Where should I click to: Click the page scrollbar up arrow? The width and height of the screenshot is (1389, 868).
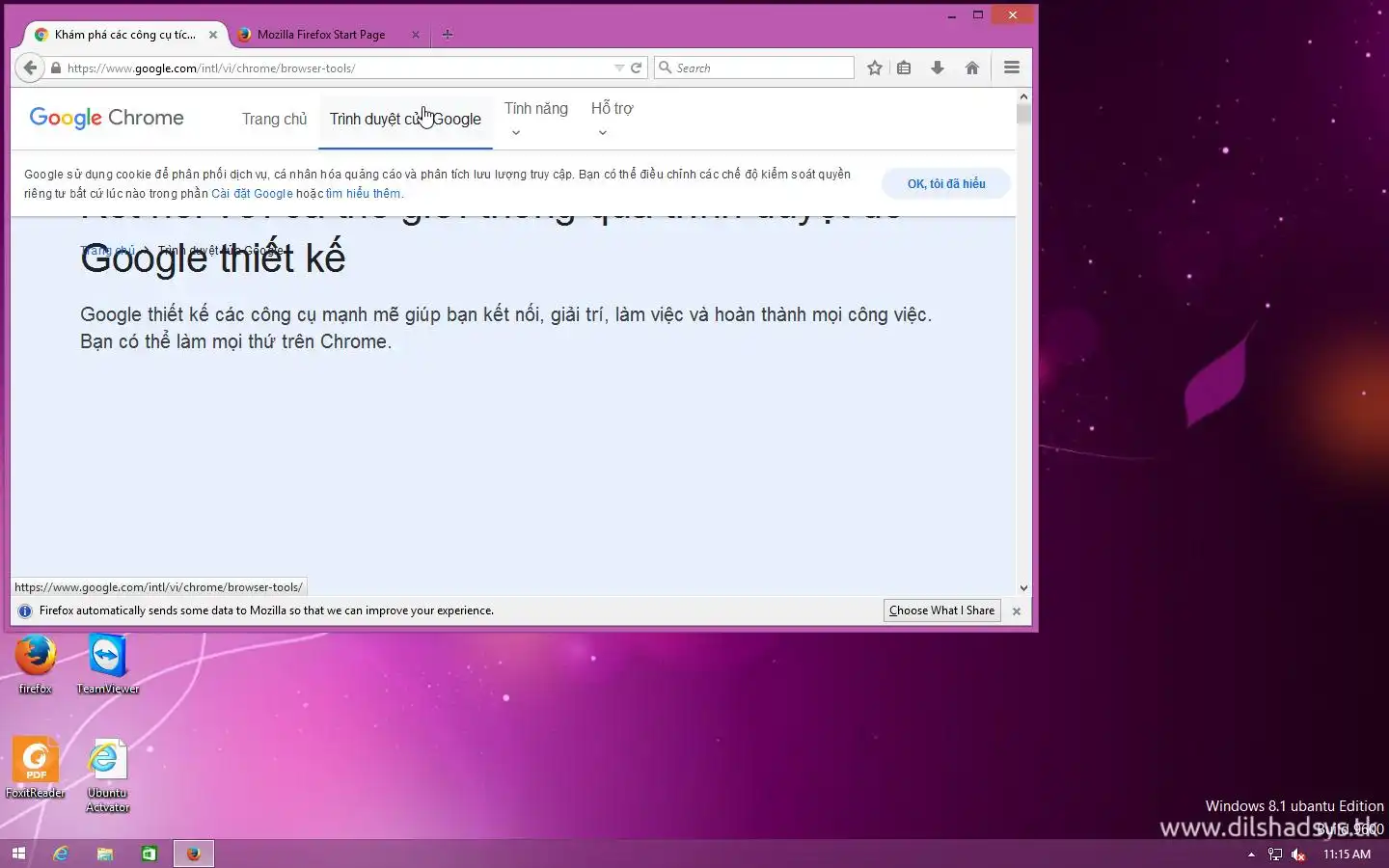pos(1023,96)
